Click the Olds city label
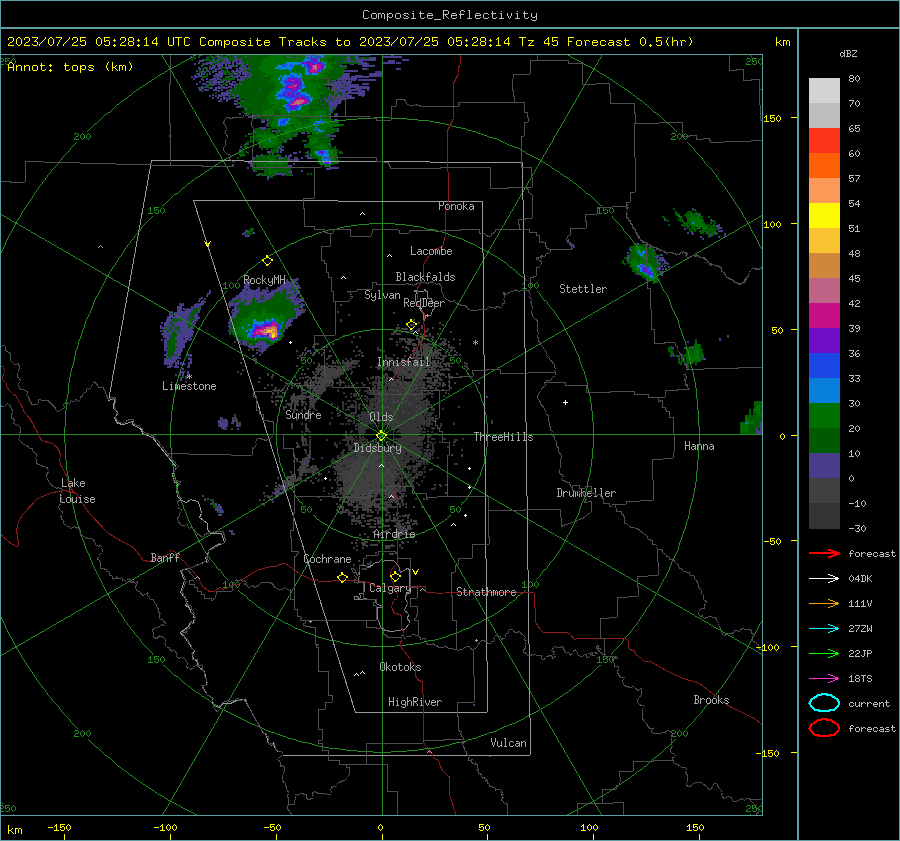 pyautogui.click(x=381, y=417)
